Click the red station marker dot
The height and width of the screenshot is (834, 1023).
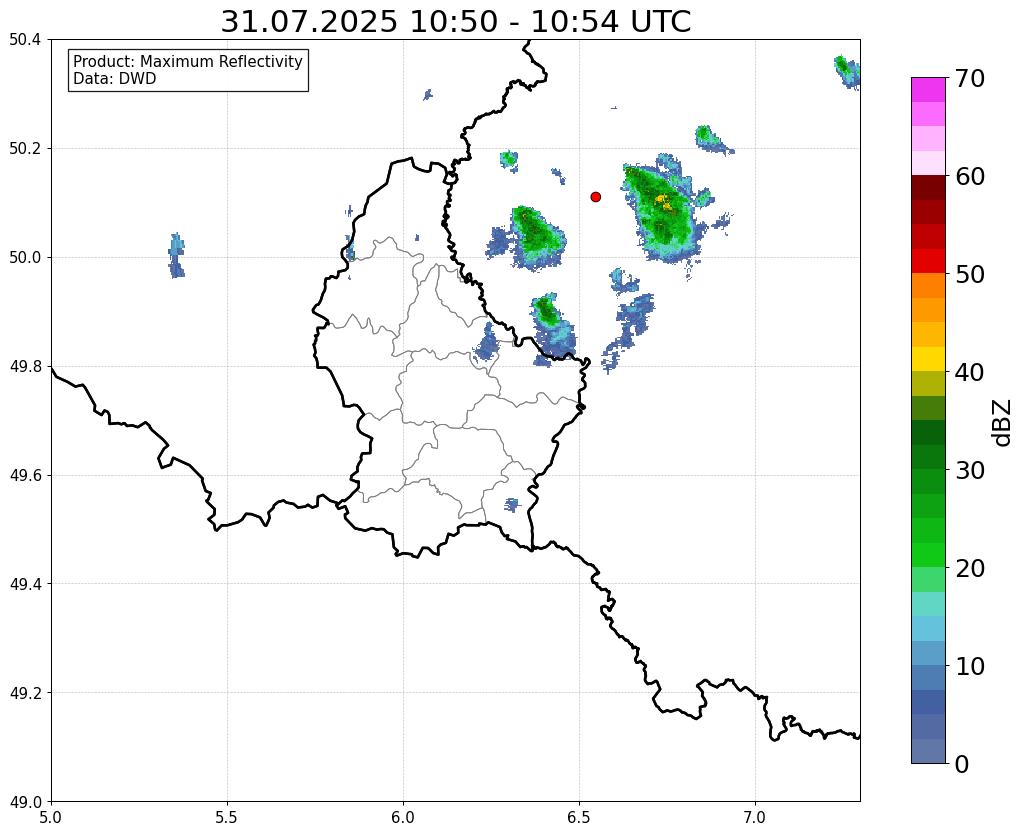(595, 196)
